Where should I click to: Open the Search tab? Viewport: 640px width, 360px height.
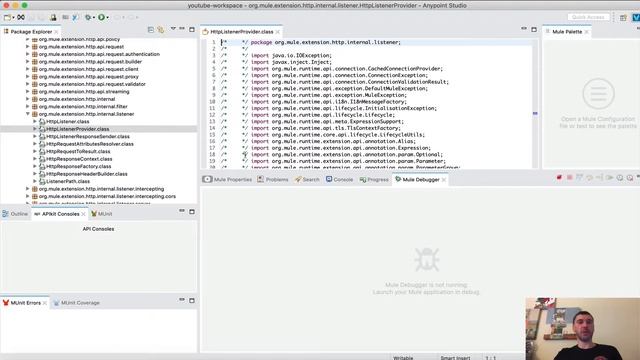[307, 180]
